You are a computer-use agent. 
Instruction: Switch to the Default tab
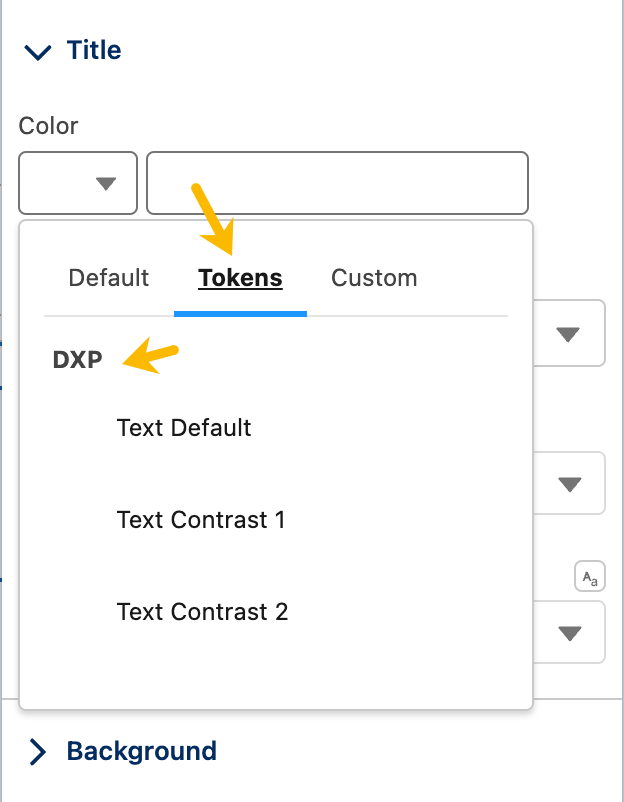(x=108, y=278)
